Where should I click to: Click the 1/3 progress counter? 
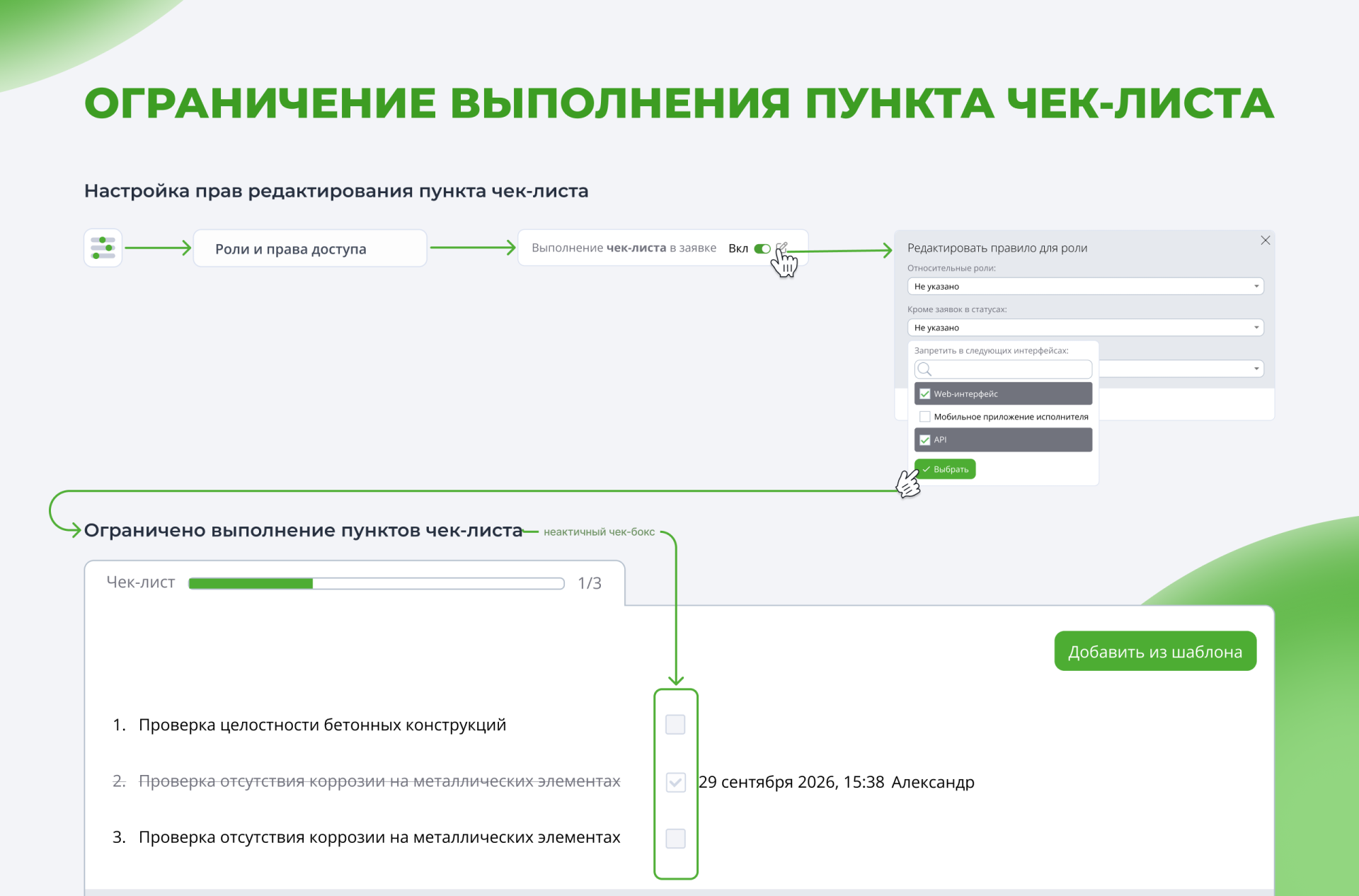[x=590, y=583]
